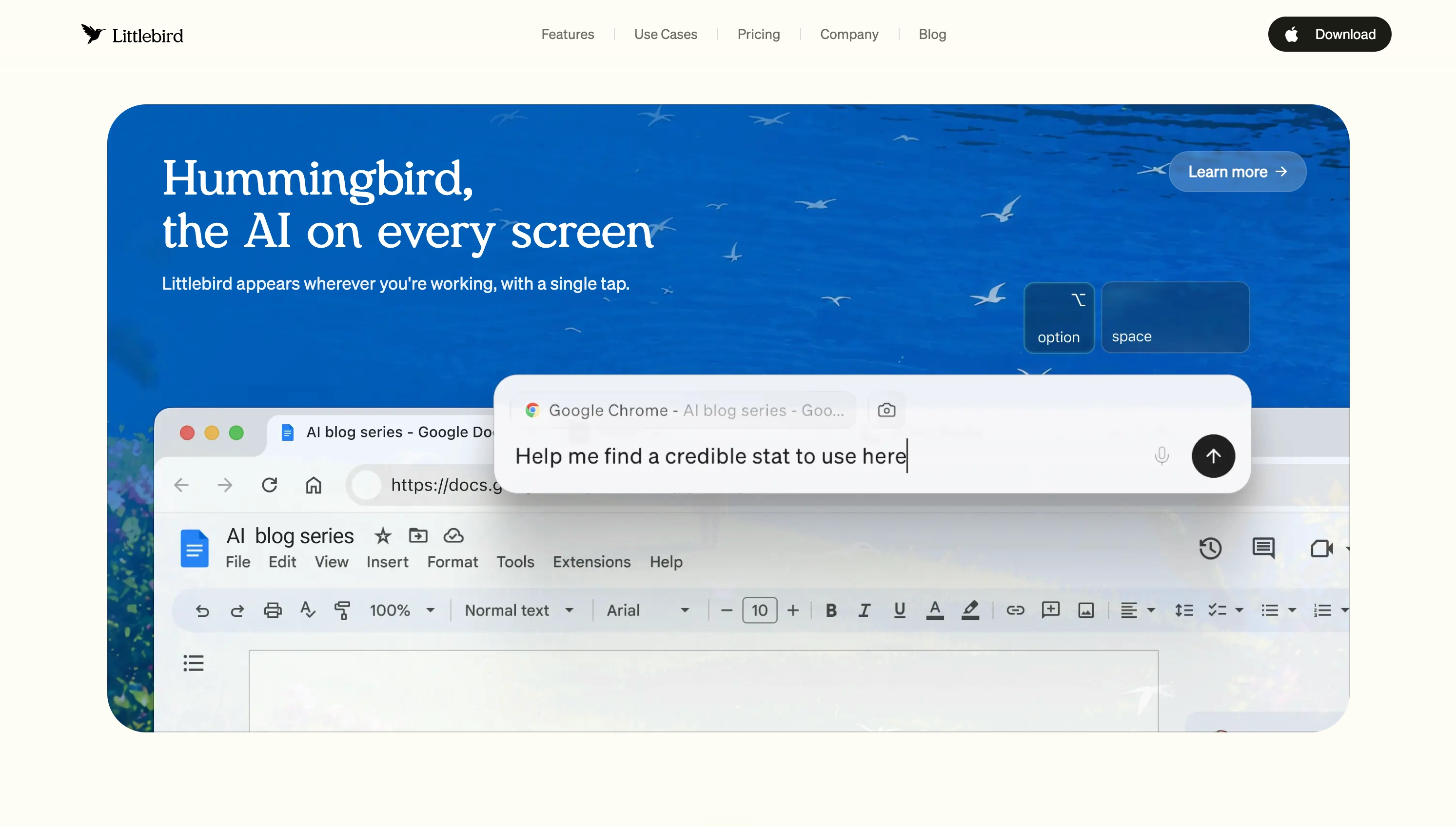1456x827 pixels.
Task: Decrease font size with minus
Action: click(727, 610)
